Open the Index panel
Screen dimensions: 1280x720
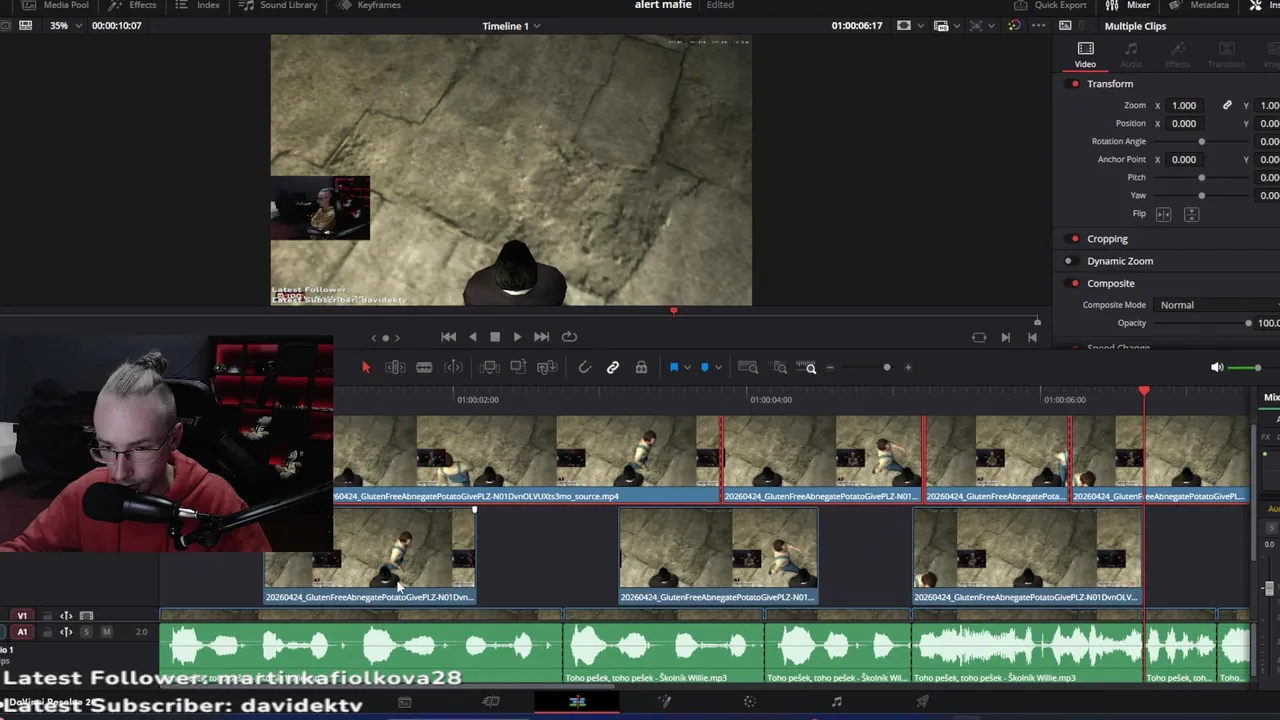click(198, 5)
